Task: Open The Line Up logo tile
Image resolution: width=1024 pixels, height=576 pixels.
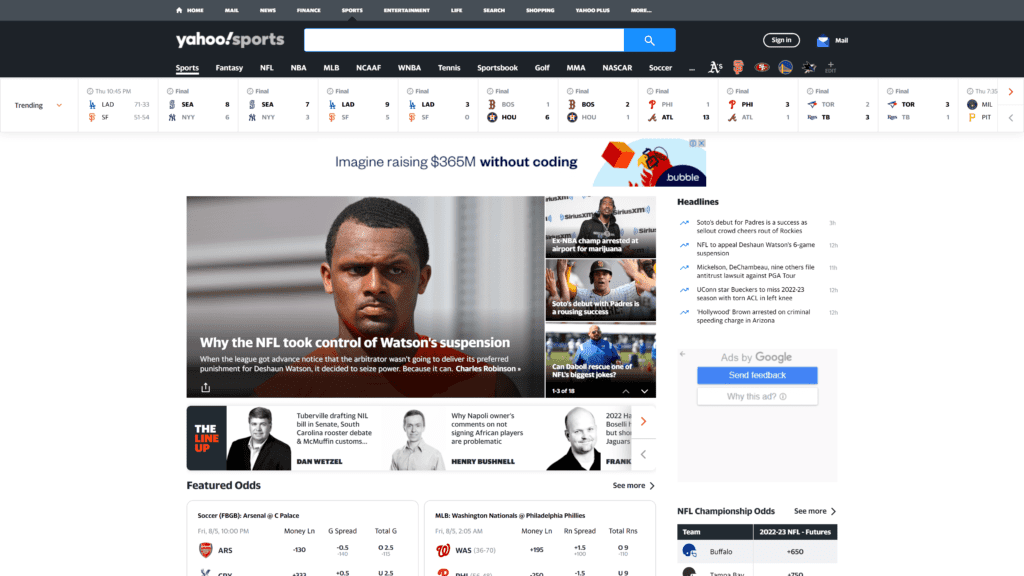Action: (206, 438)
